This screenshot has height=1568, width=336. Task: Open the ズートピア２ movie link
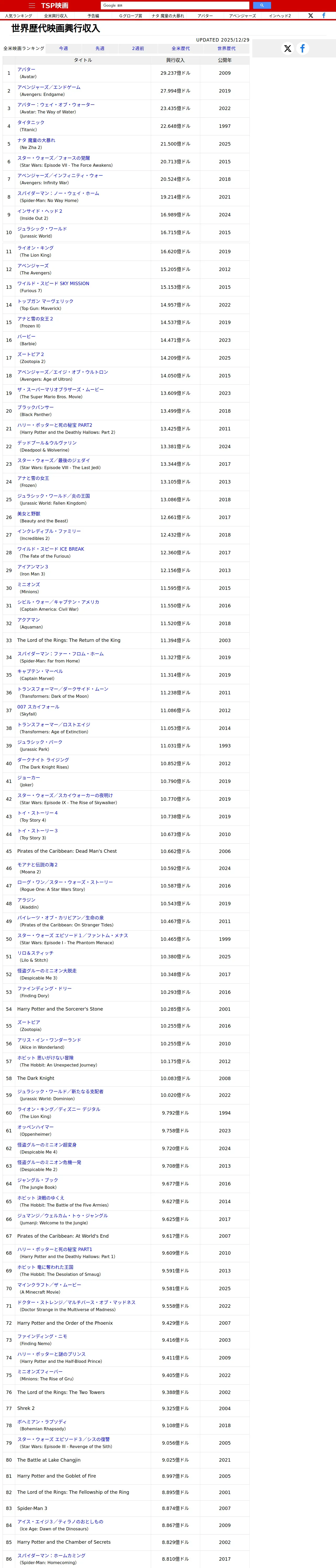31,354
